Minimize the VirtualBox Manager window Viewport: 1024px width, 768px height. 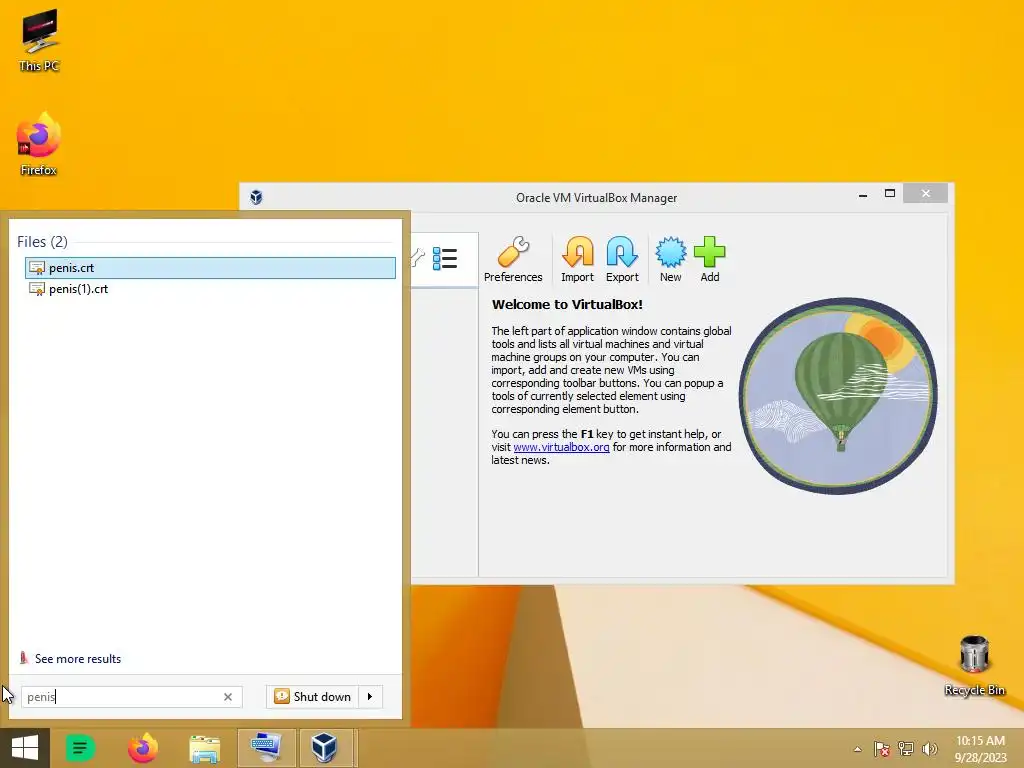(863, 194)
